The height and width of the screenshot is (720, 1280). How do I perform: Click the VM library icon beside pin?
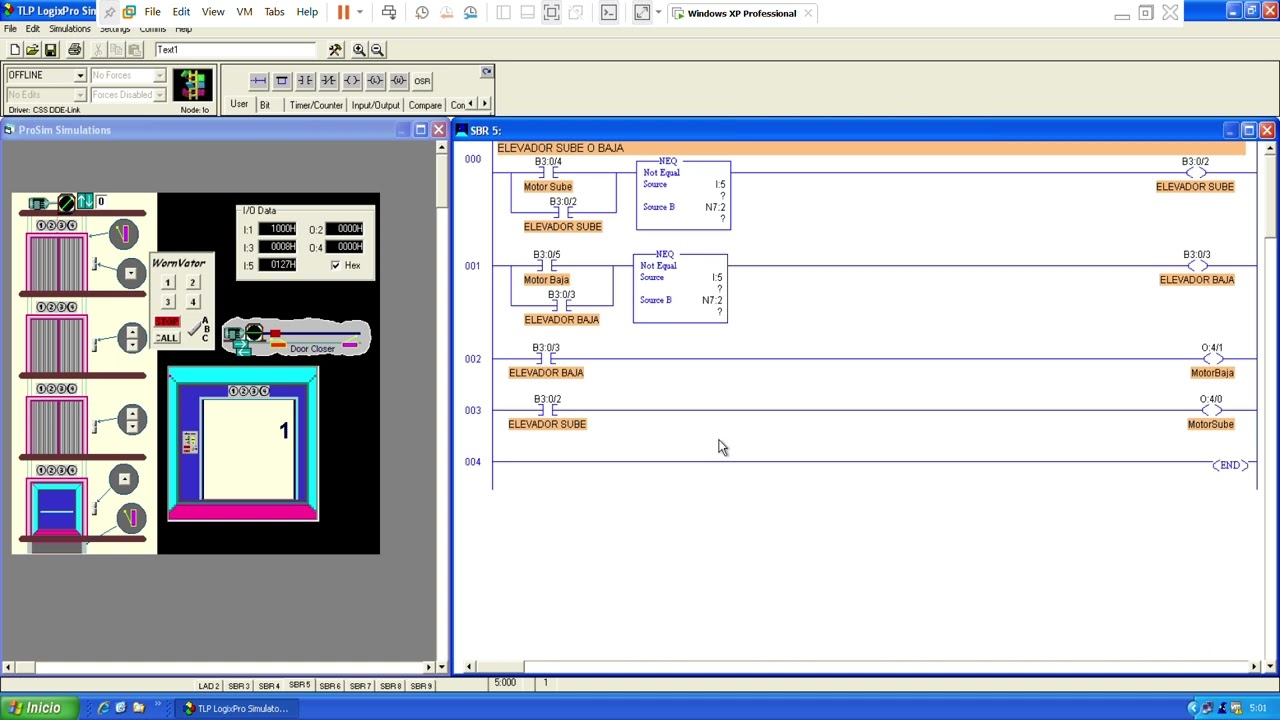[129, 13]
